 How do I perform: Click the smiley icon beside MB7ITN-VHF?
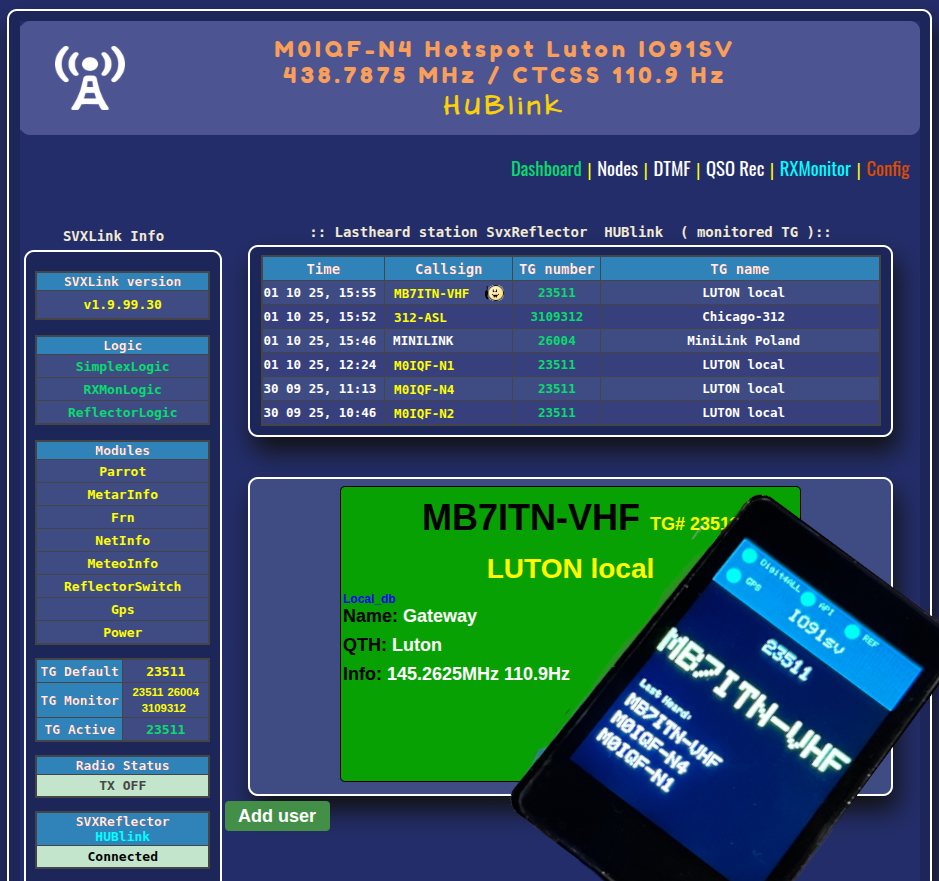point(494,293)
